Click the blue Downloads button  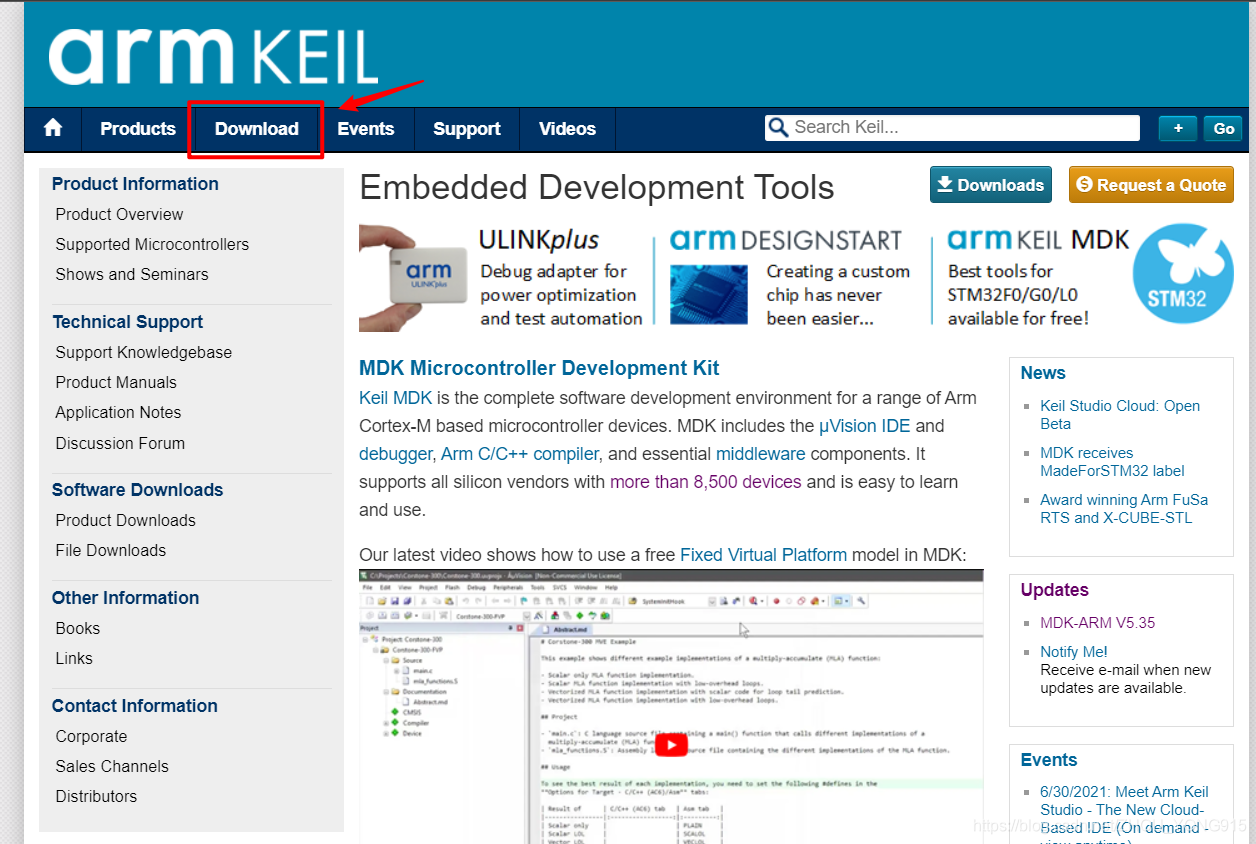tap(990, 185)
